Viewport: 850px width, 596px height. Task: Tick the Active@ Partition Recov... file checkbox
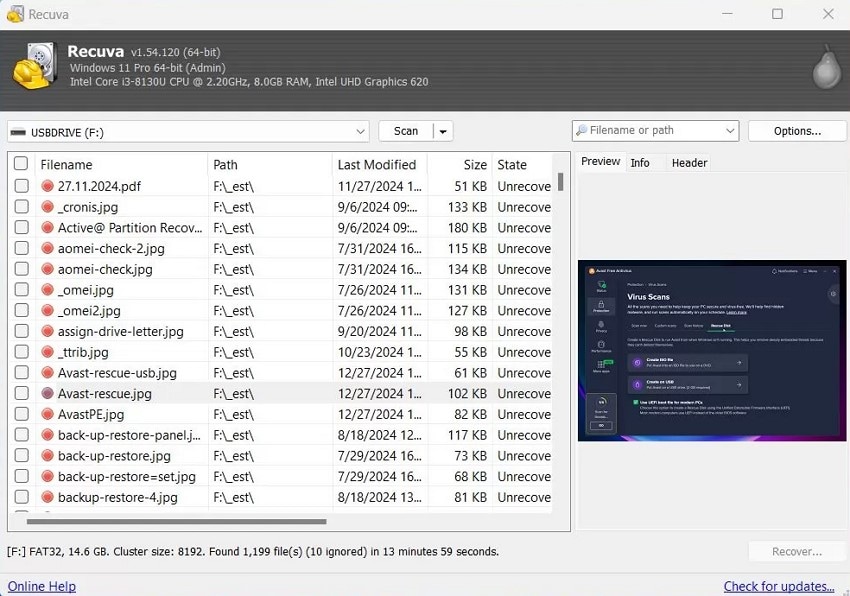[22, 227]
